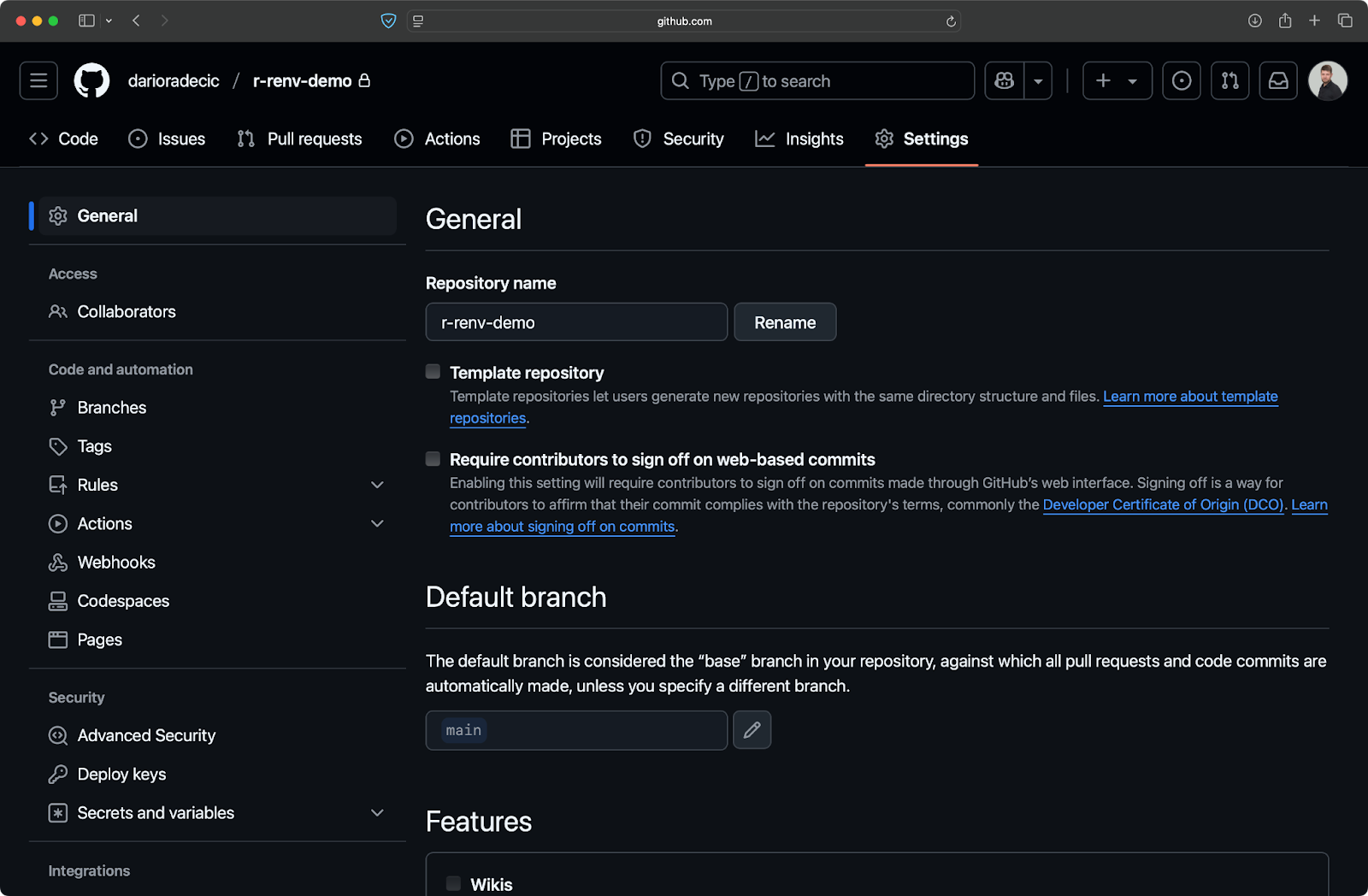The width and height of the screenshot is (1368, 896).
Task: Open Tags settings in sidebar
Action: coord(217,446)
